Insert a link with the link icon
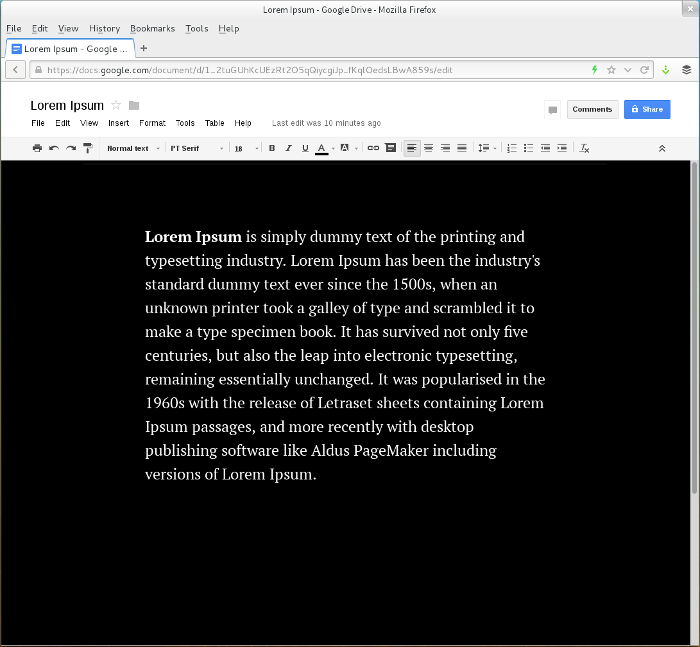The image size is (700, 647). [373, 148]
